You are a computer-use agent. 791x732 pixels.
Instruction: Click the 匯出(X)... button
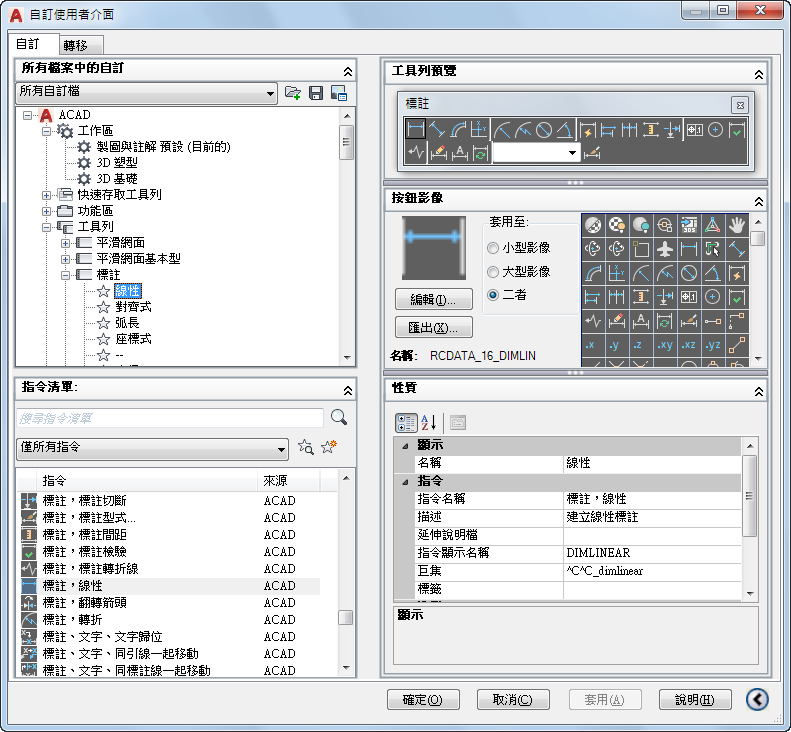[x=433, y=327]
